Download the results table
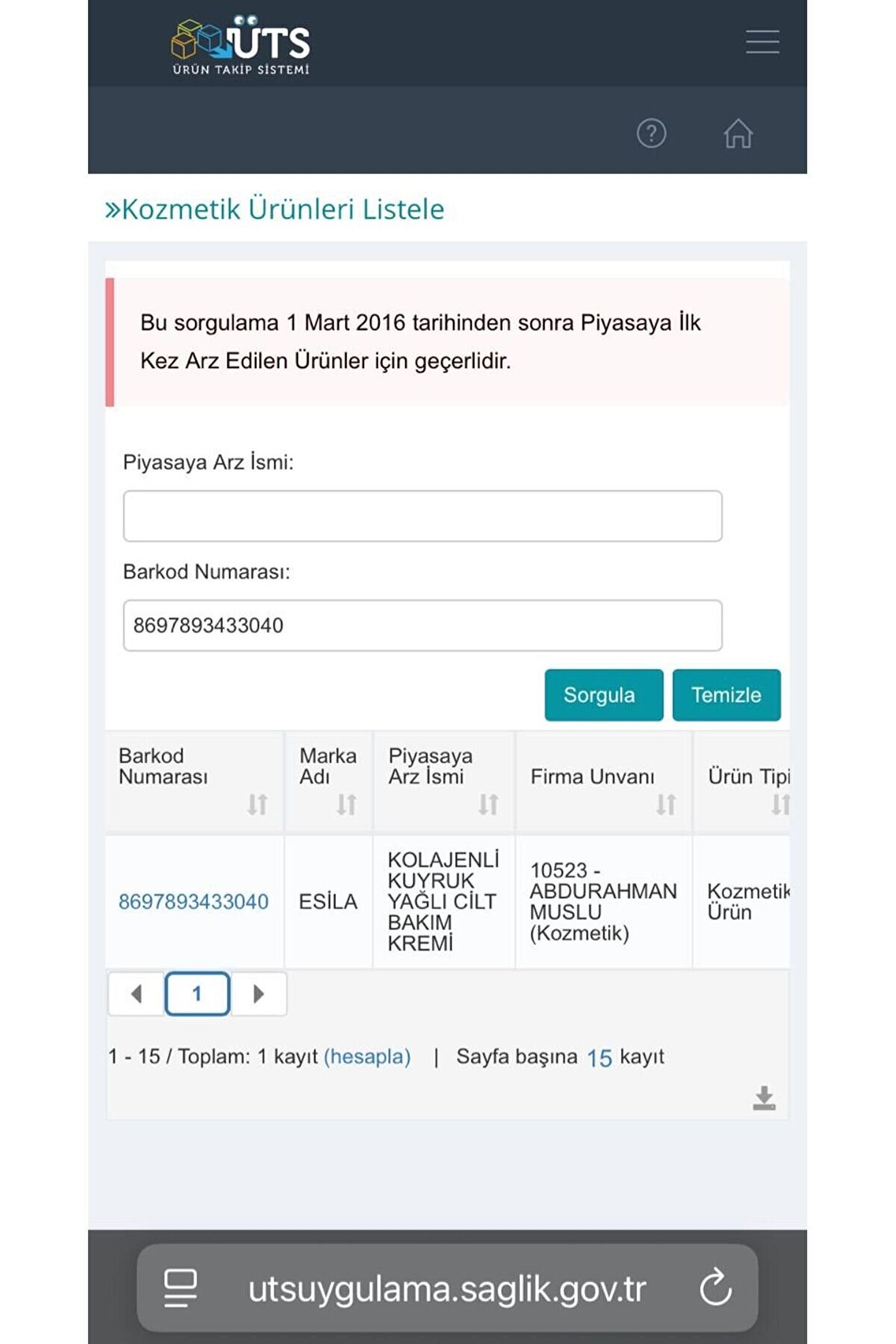This screenshot has width=896, height=1344. point(764,1098)
